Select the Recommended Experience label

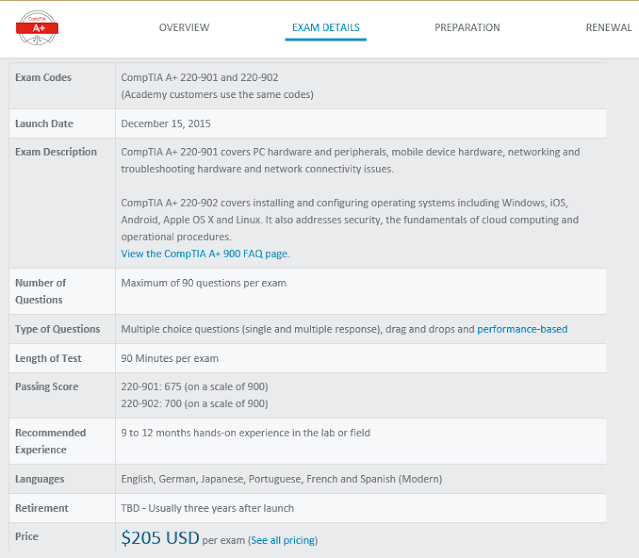point(51,441)
